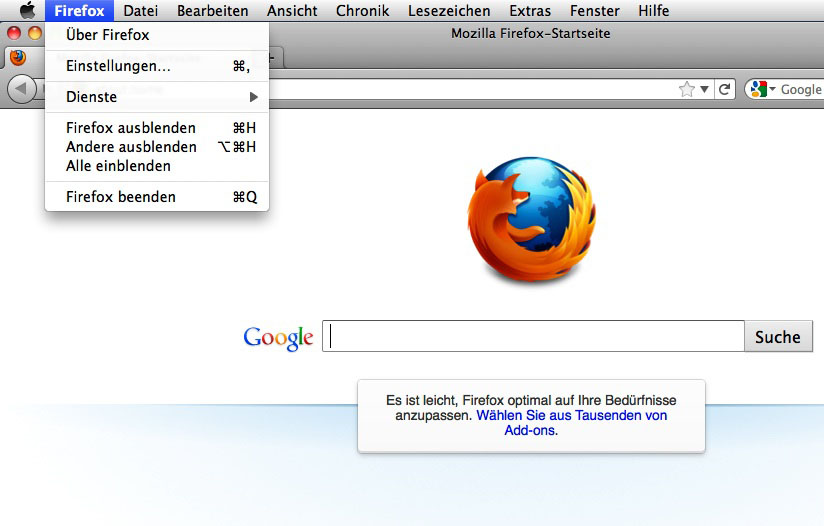Click the large Firefox logo
This screenshot has width=824, height=526.
click(531, 220)
